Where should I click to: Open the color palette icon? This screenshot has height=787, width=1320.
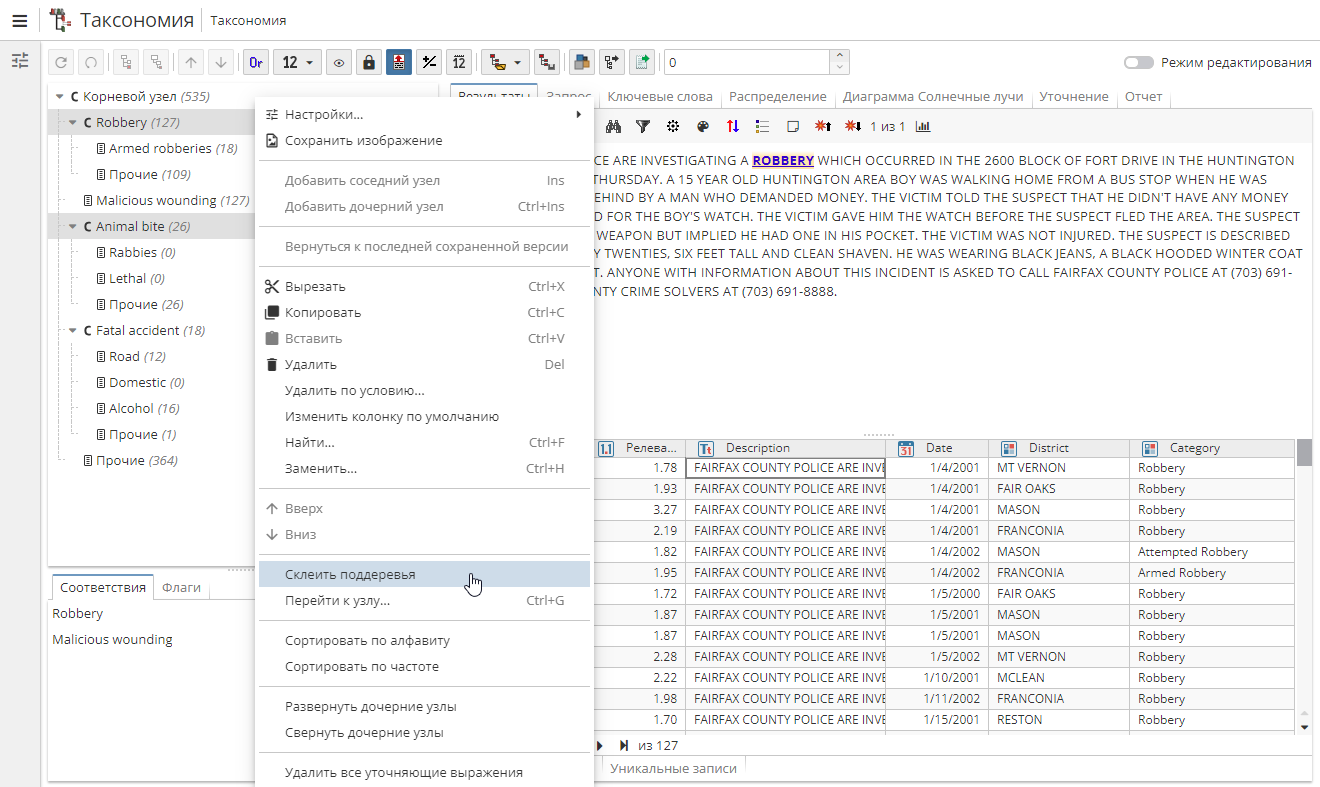point(702,127)
